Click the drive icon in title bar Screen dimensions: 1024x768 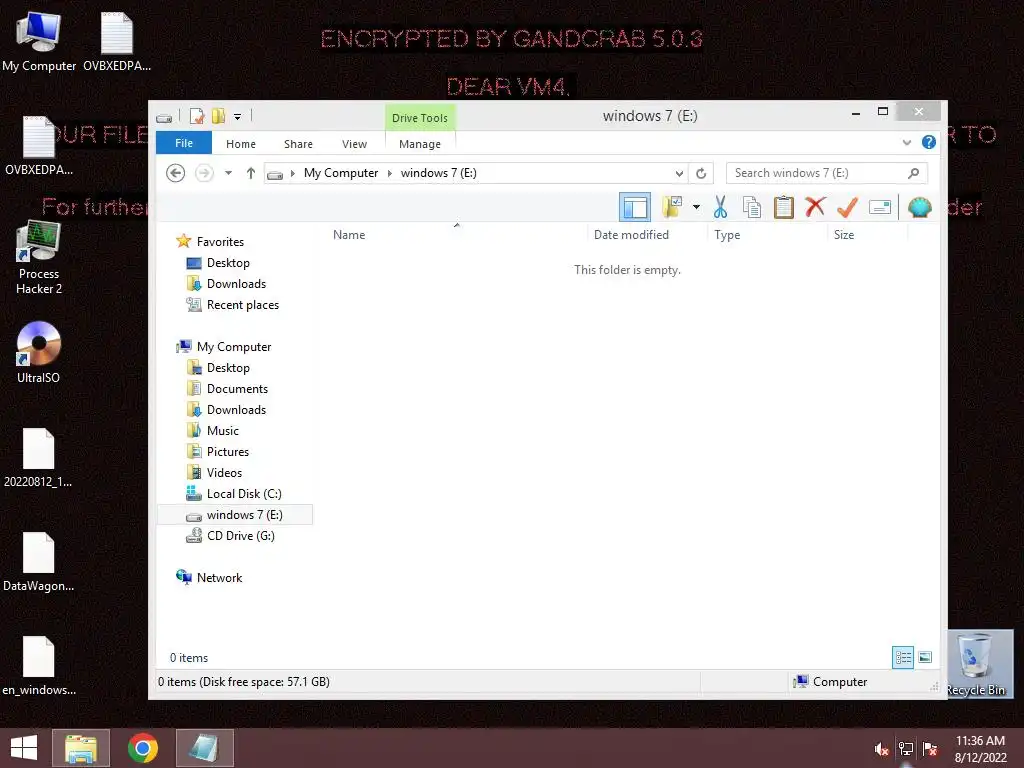coord(165,118)
